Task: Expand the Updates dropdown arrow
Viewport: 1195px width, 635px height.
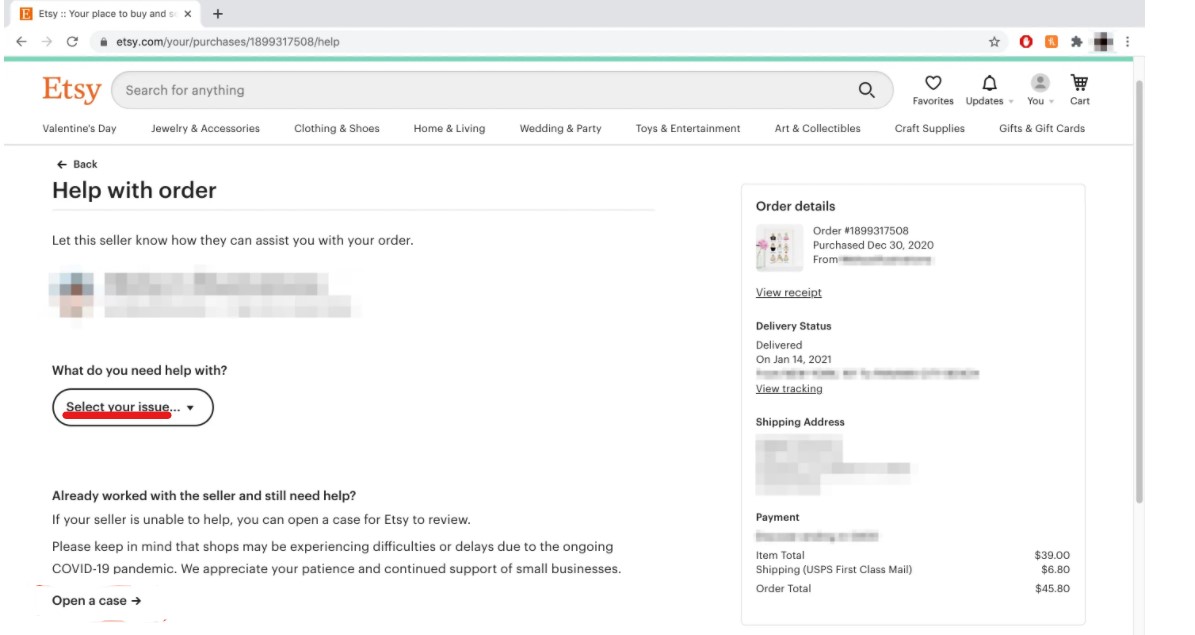Action: pyautogui.click(x=1011, y=101)
